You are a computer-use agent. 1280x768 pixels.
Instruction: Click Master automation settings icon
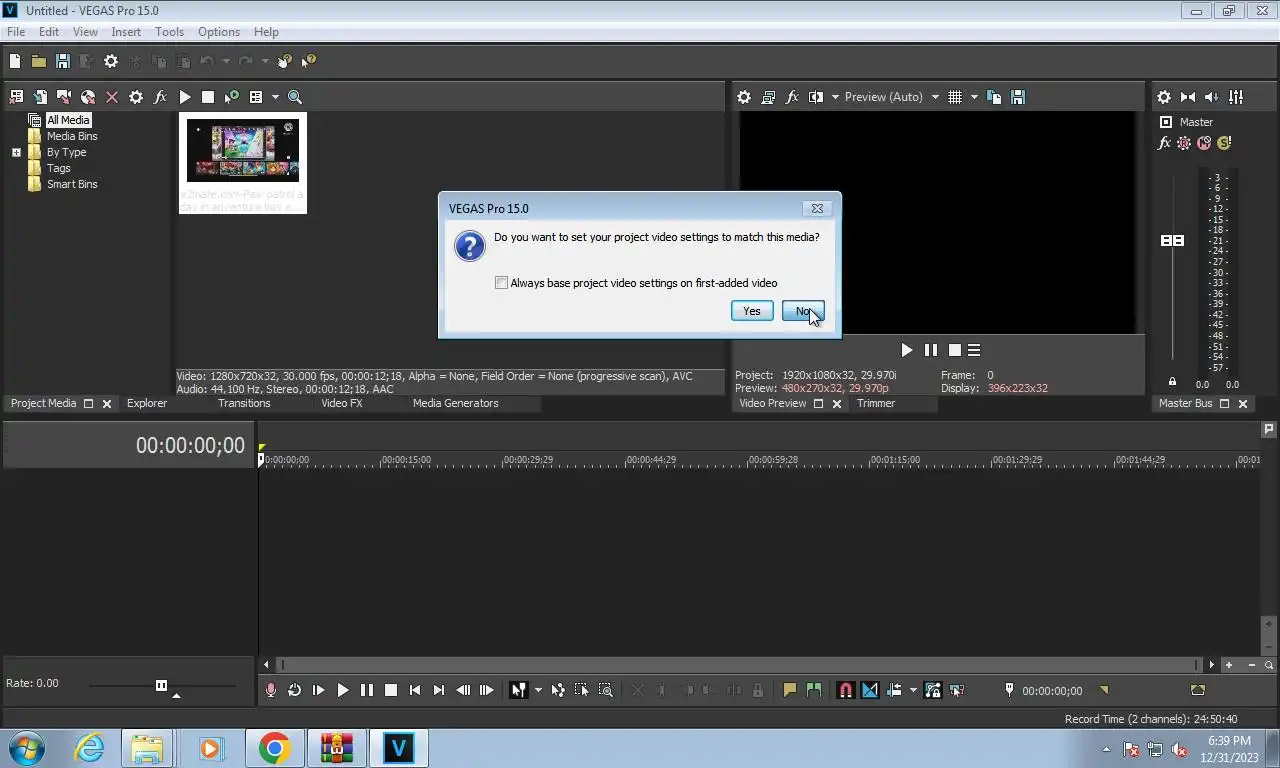[x=1184, y=143]
